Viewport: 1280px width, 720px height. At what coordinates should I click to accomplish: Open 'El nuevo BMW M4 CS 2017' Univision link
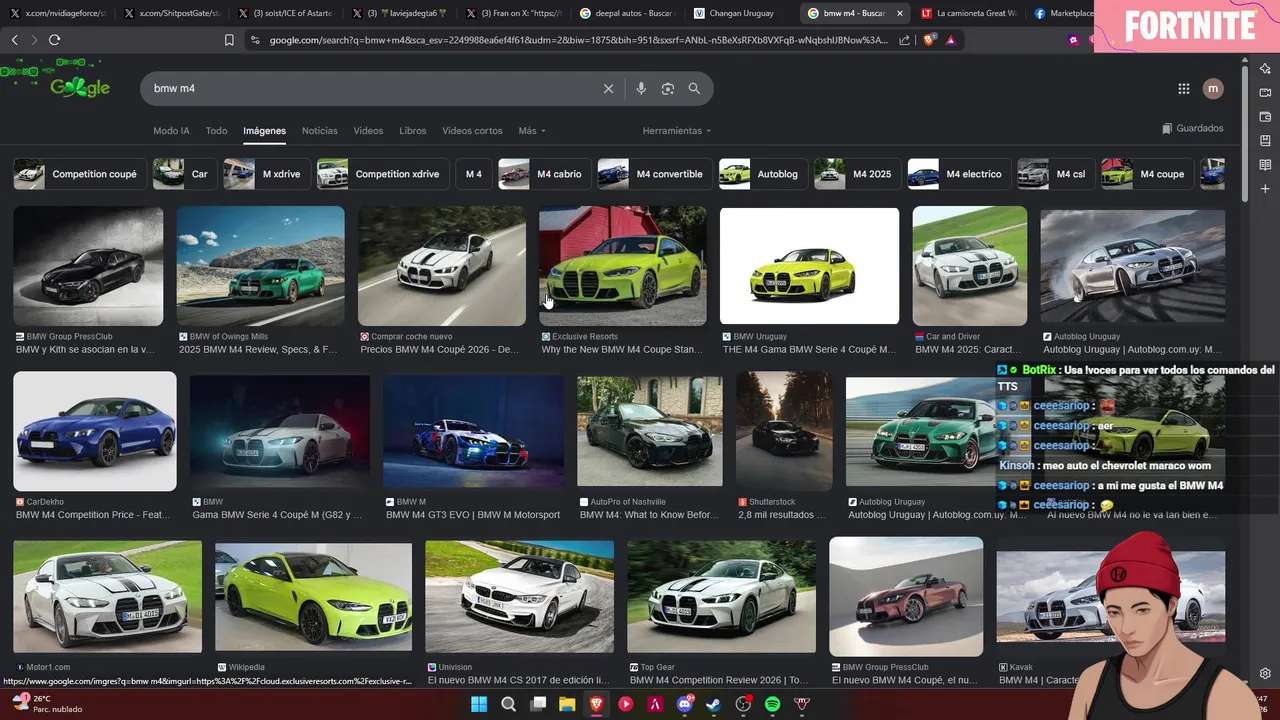coord(518,680)
